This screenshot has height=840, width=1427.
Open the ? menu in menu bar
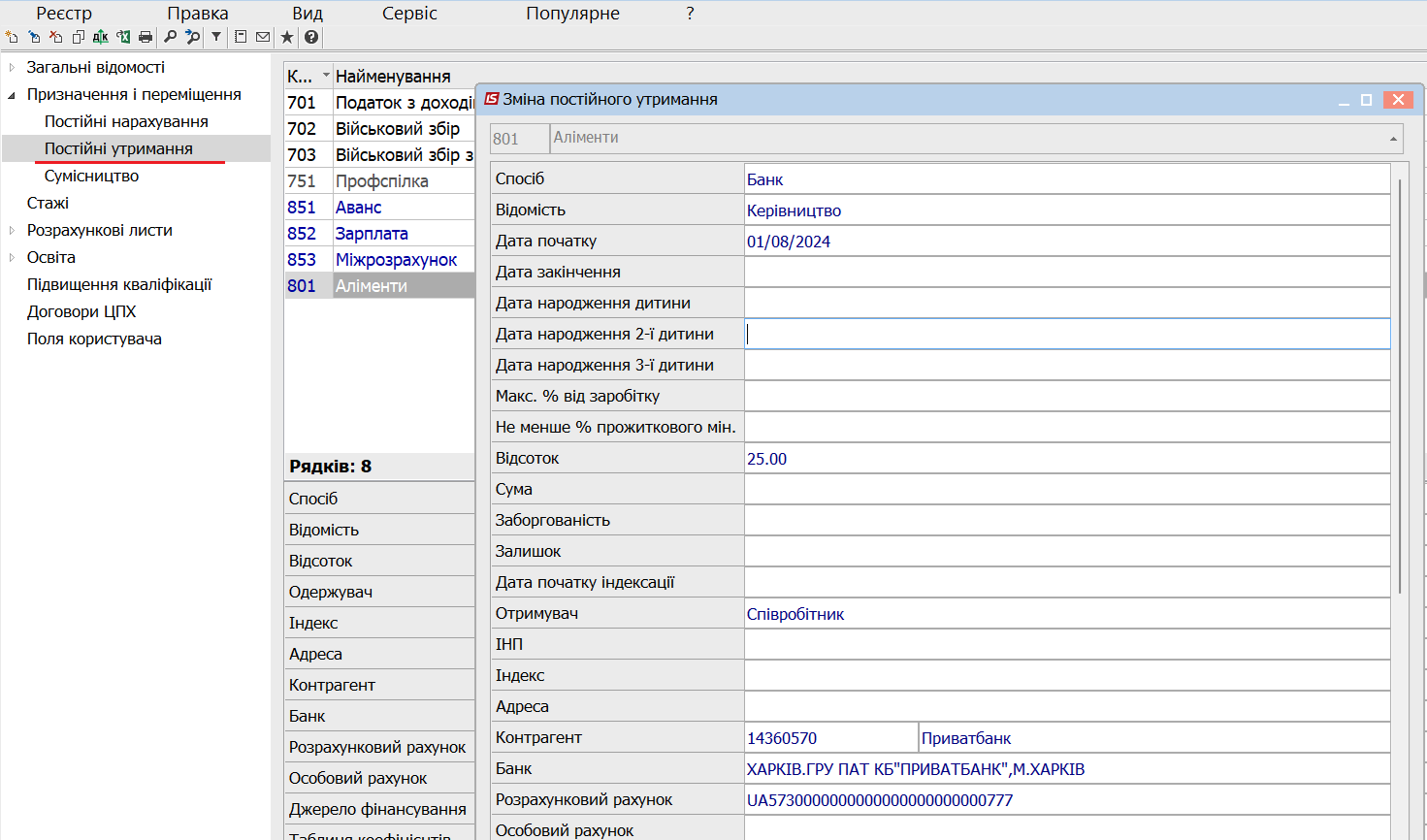690,14
